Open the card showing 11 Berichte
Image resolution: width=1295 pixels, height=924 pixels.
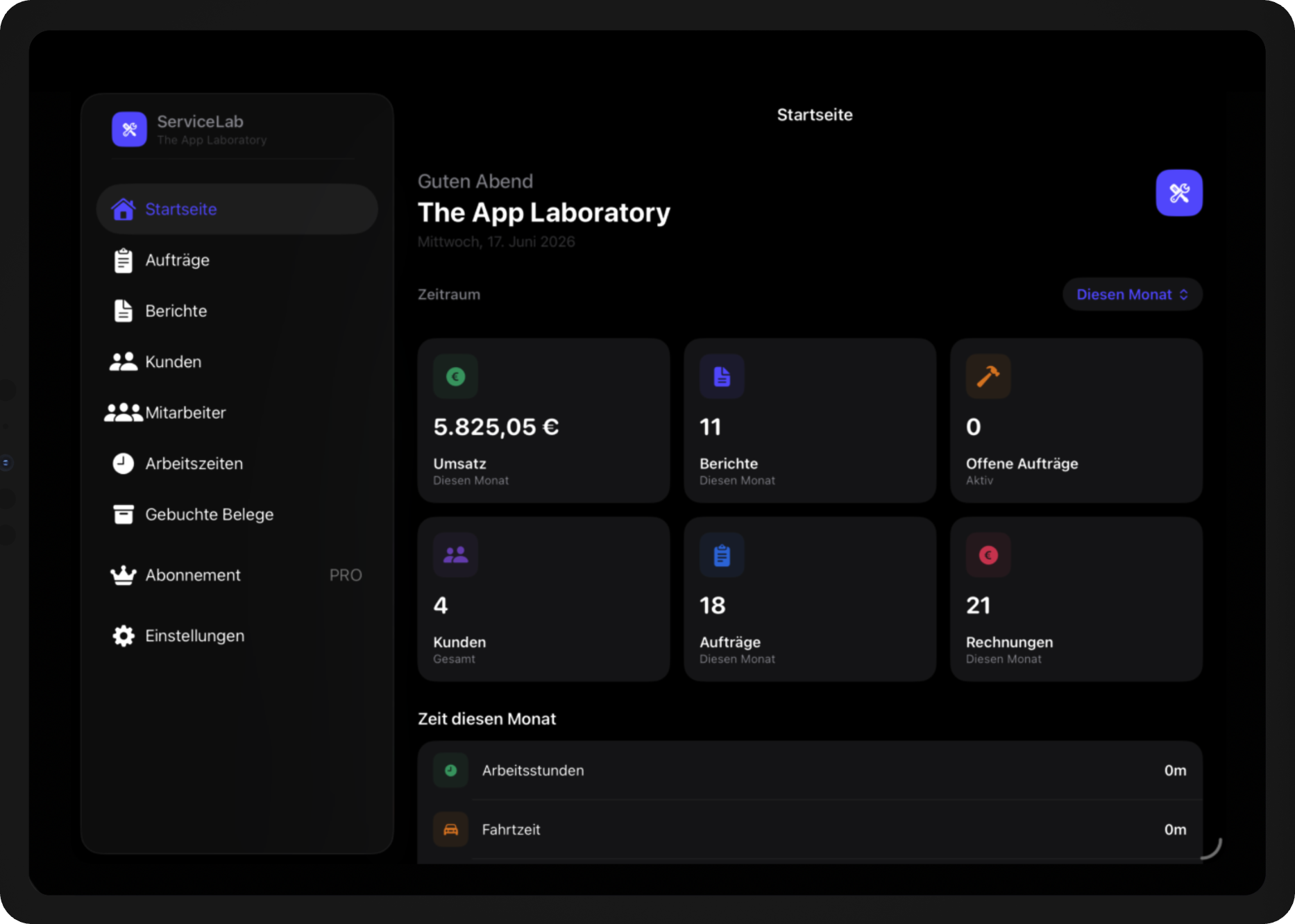[810, 420]
